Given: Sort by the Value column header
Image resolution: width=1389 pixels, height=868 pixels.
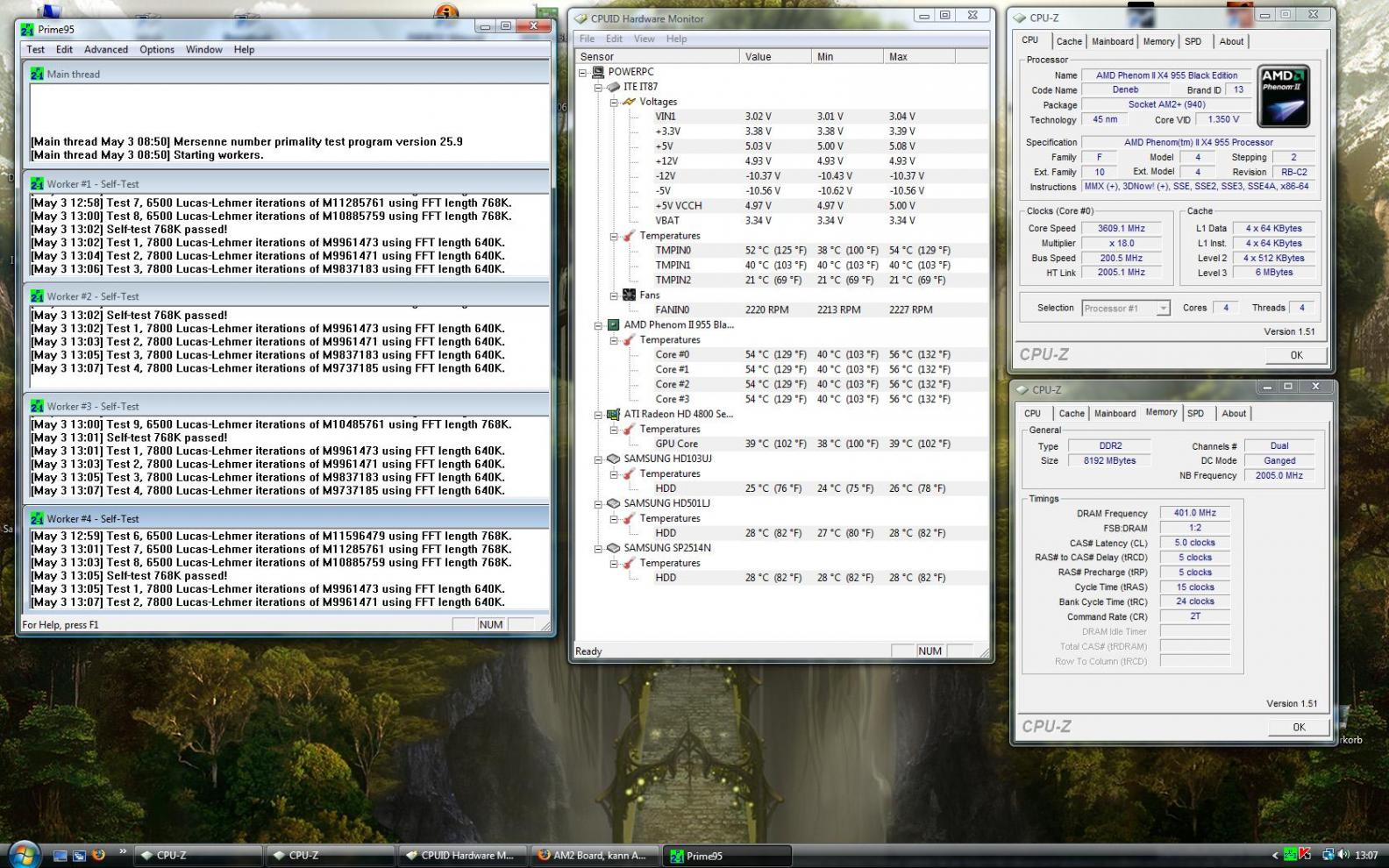Looking at the screenshot, I should tap(775, 56).
